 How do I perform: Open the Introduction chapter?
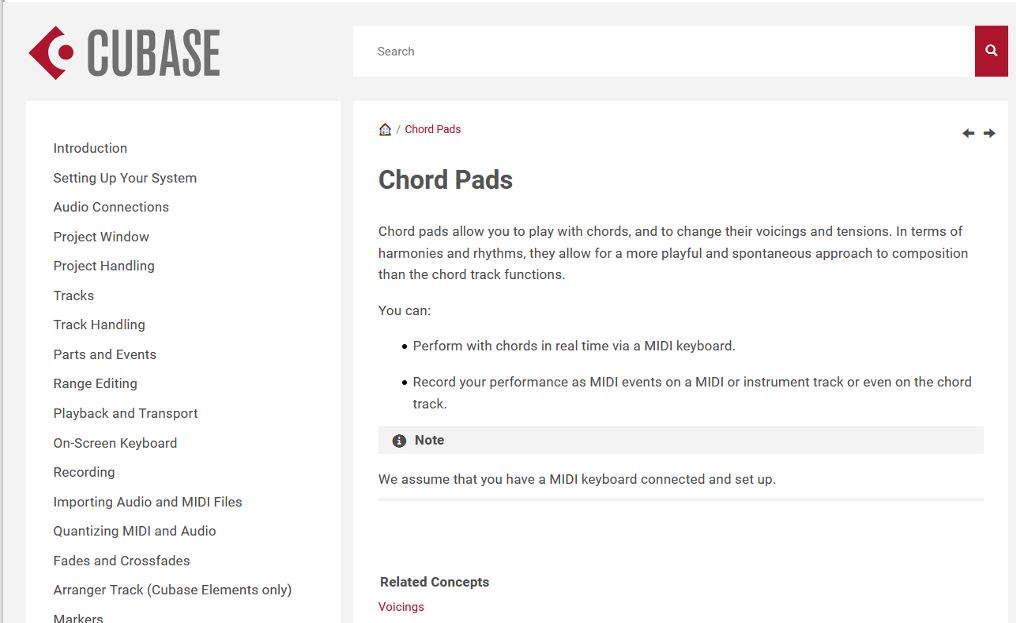coord(90,148)
